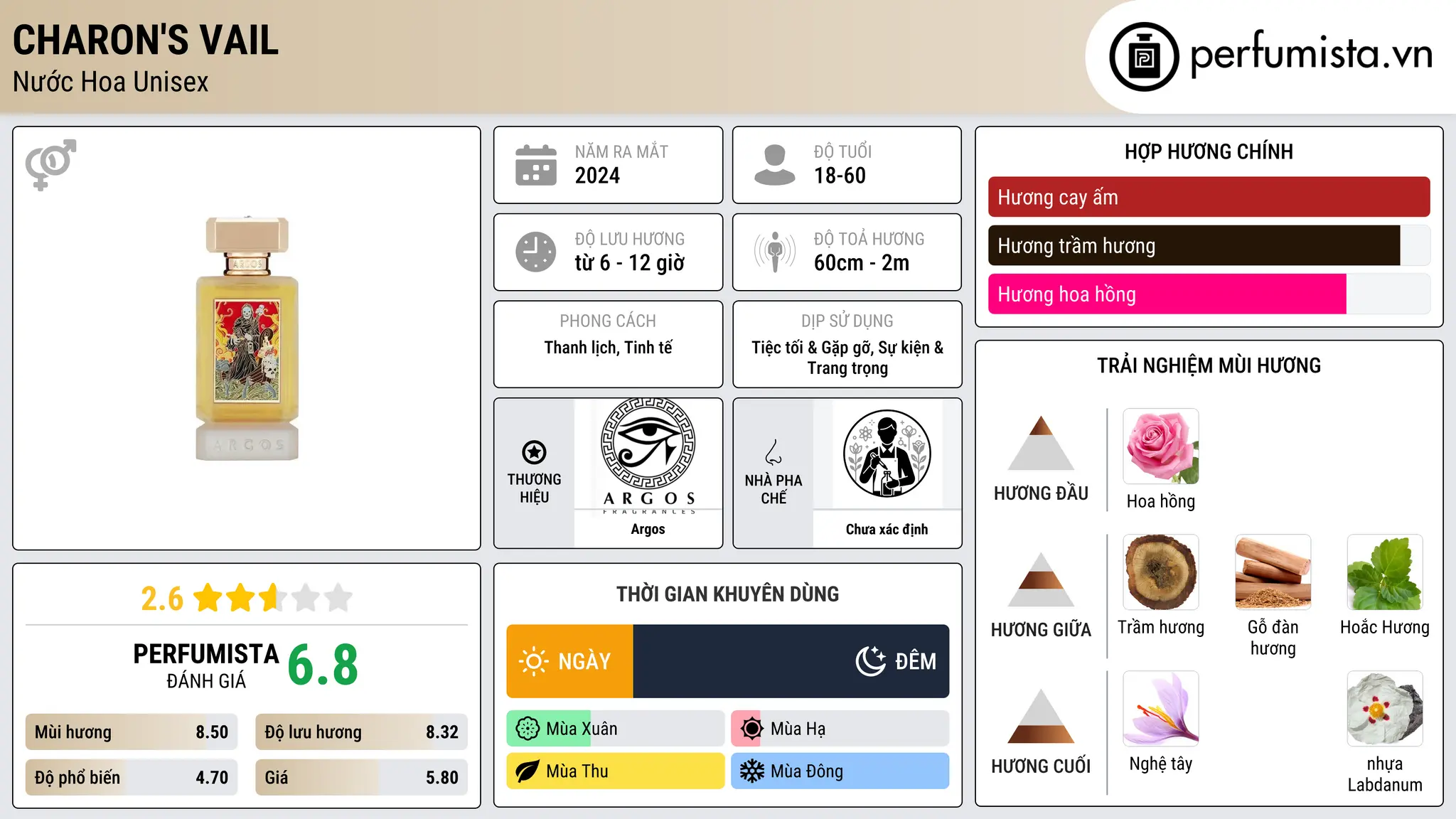Click the summer sun season icon
The image size is (1456, 819).
tap(751, 729)
